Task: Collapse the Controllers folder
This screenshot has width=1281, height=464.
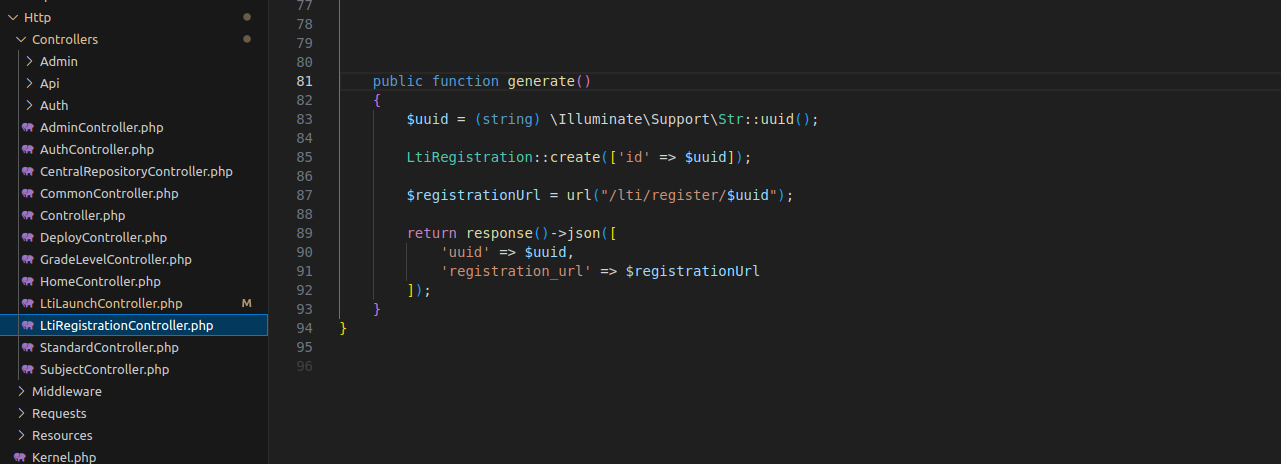Action: pos(21,40)
